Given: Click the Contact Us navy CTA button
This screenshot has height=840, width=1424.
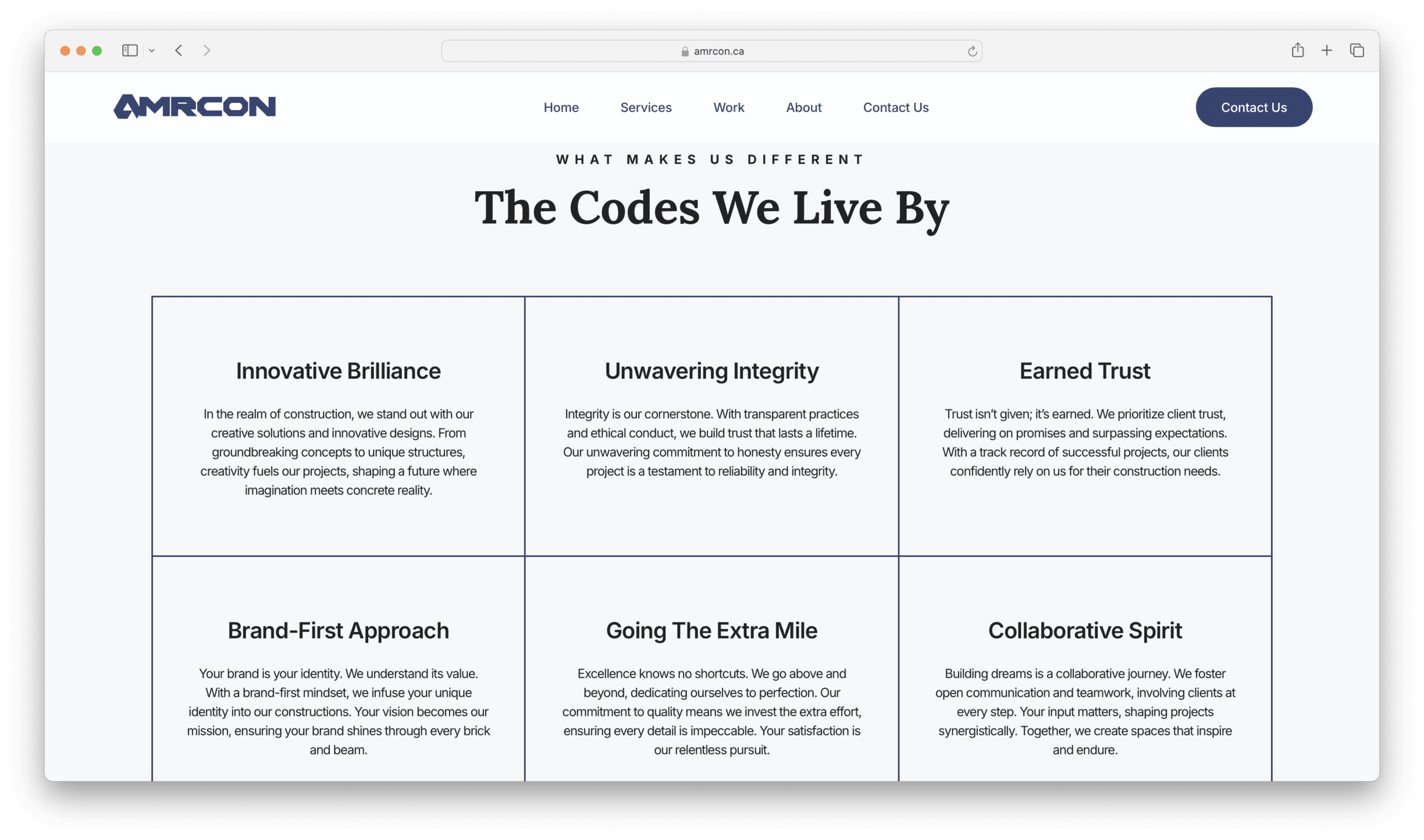Looking at the screenshot, I should pos(1253,107).
